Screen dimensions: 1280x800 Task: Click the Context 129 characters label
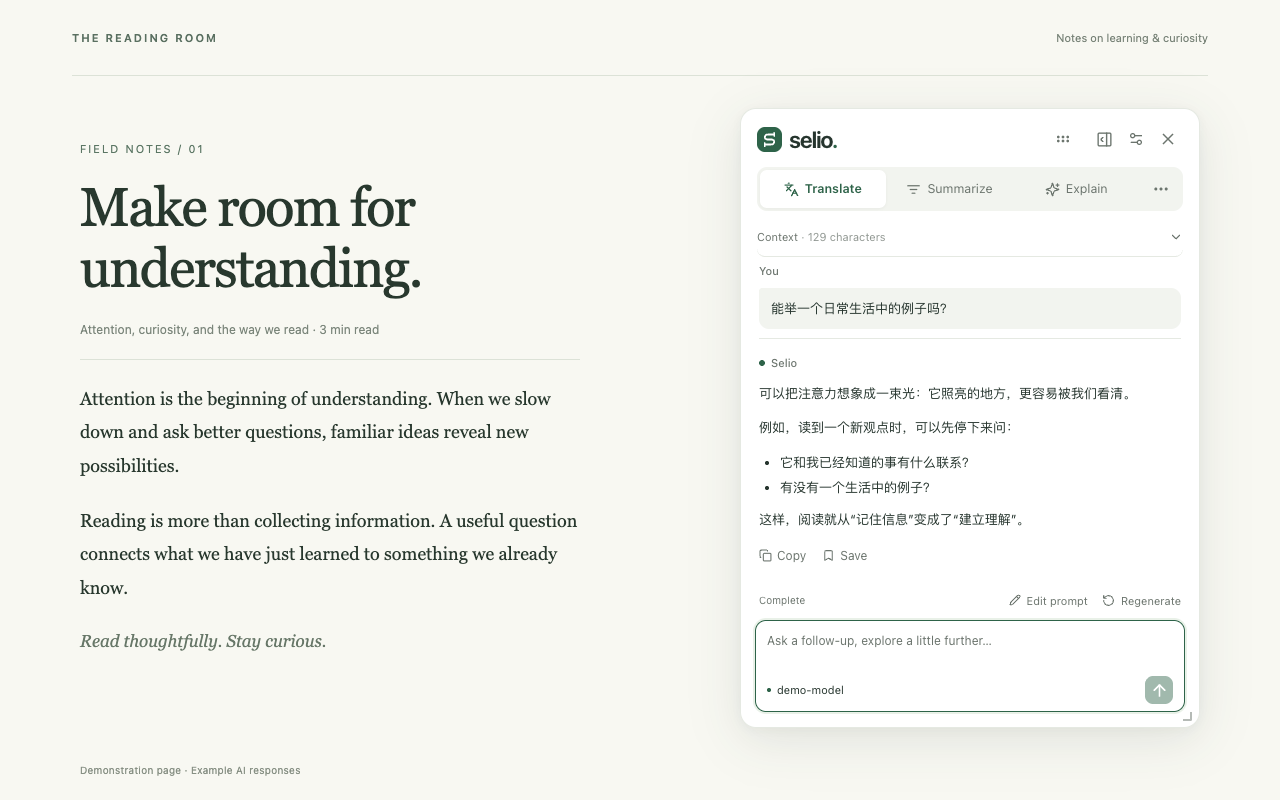pyautogui.click(x=821, y=237)
